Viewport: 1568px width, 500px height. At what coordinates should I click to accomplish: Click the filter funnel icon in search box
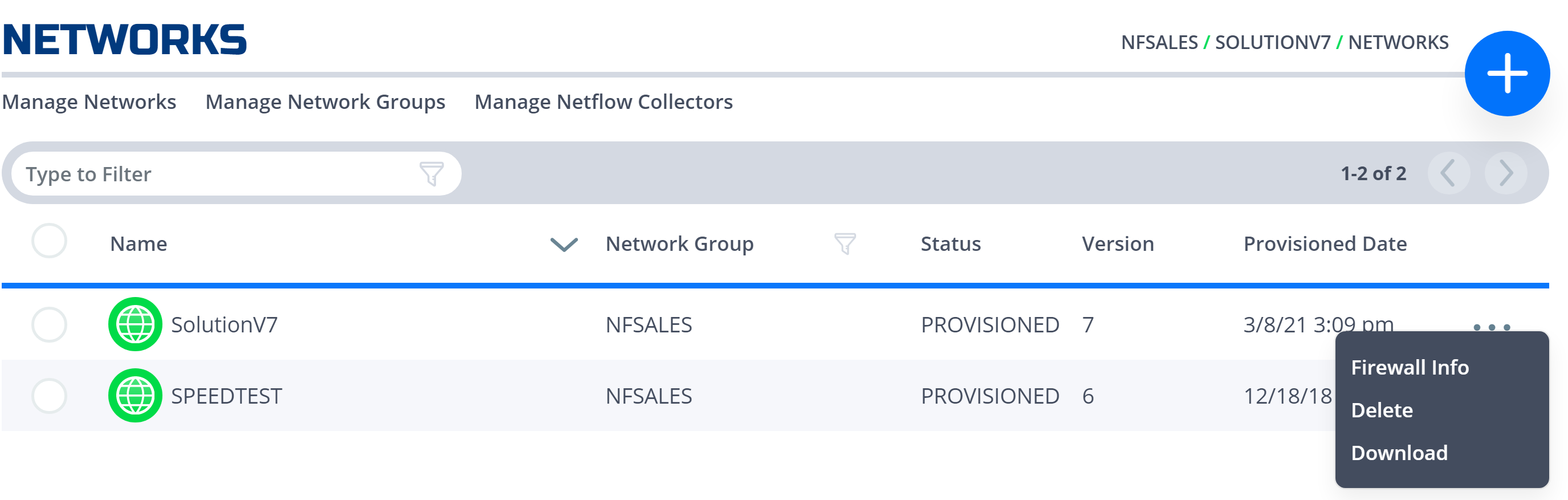pos(431,173)
